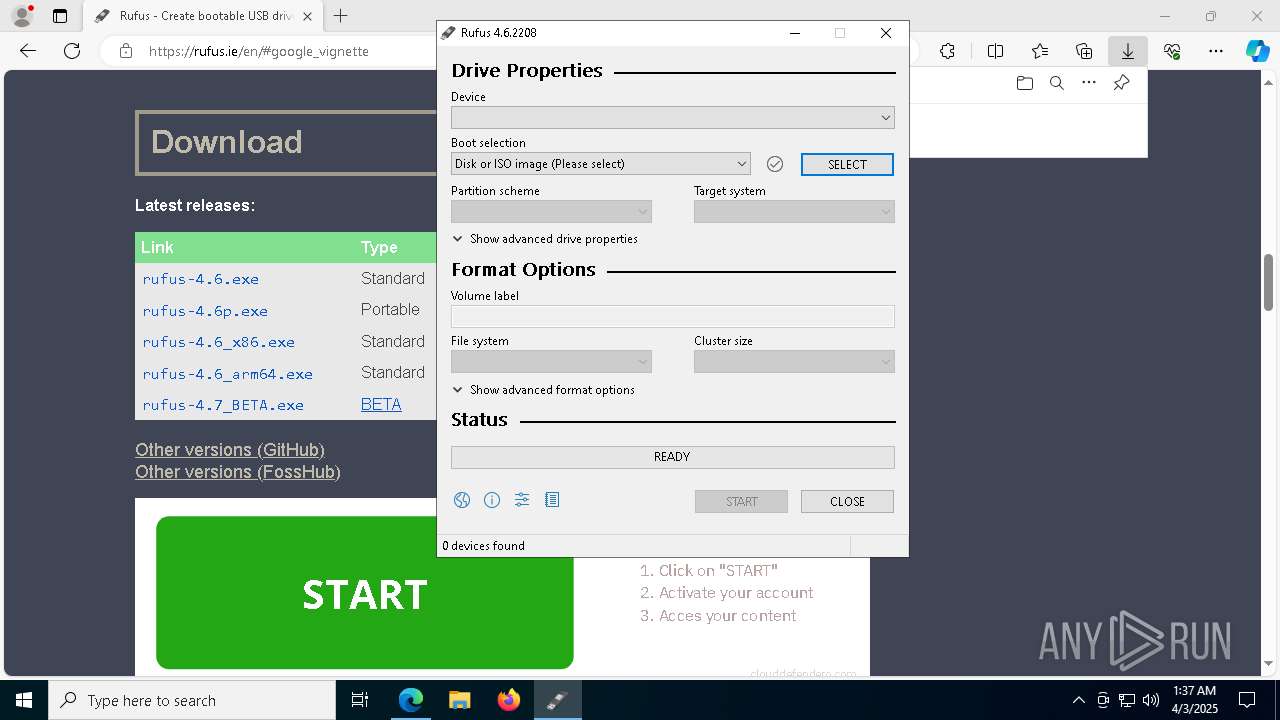This screenshot has height=720, width=1280.
Task: Click the Windows taskbar search box
Action: click(192, 700)
